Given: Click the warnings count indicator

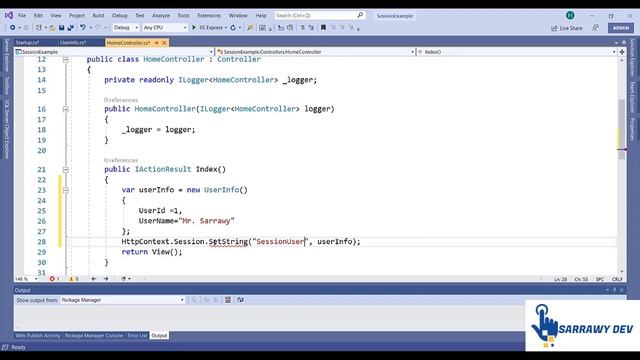Looking at the screenshot, I should pyautogui.click(x=73, y=279).
